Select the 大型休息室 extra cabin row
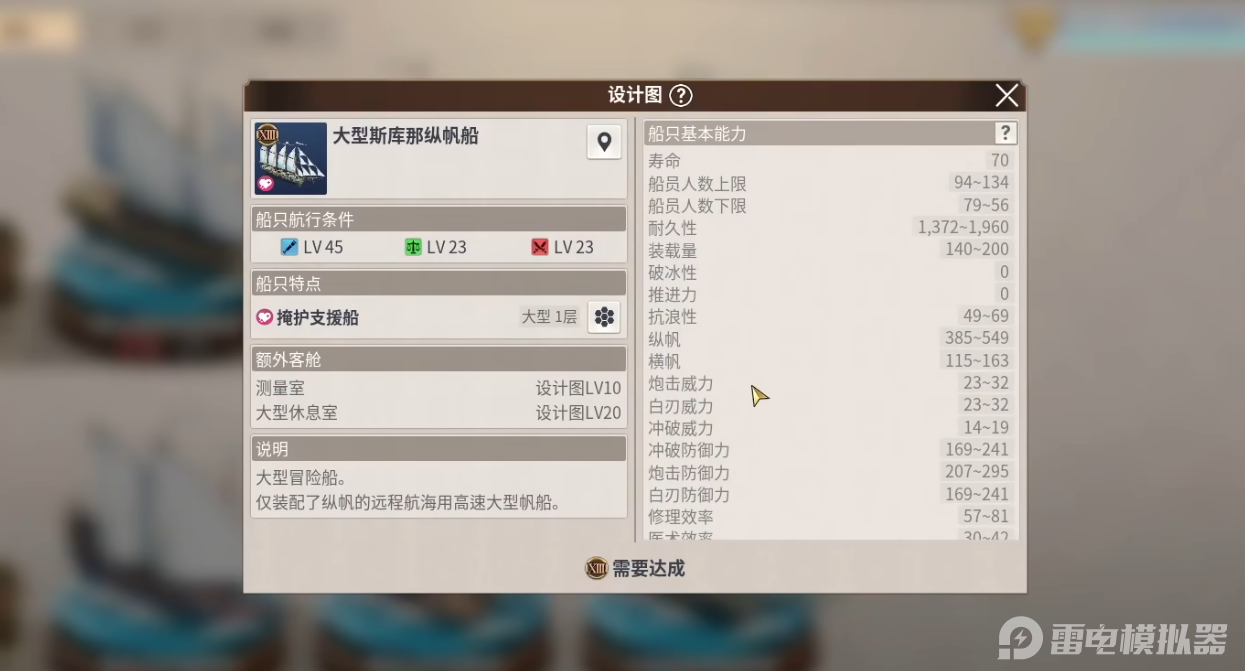This screenshot has width=1245, height=671. (x=438, y=412)
